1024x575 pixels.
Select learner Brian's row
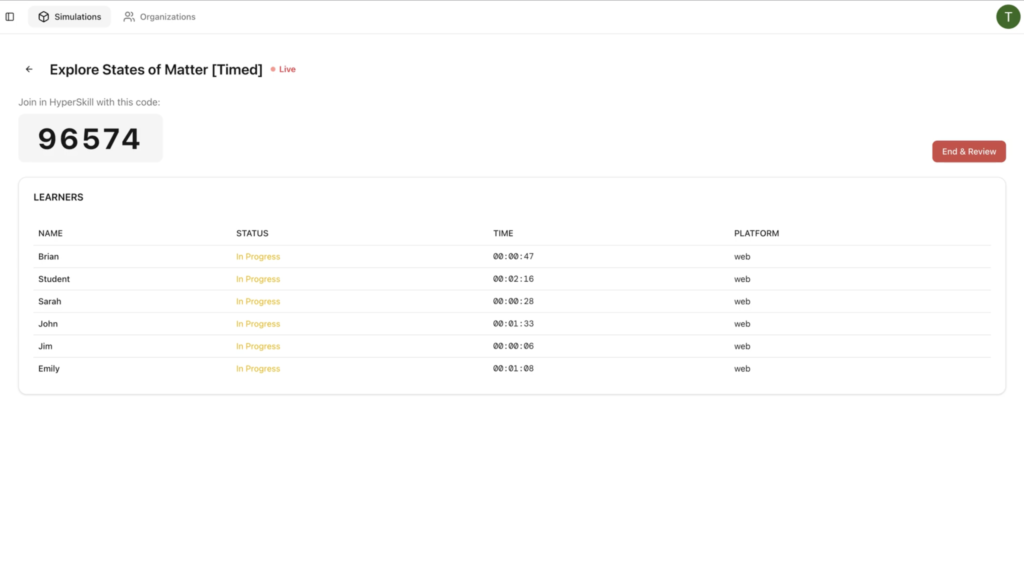pyautogui.click(x=48, y=257)
